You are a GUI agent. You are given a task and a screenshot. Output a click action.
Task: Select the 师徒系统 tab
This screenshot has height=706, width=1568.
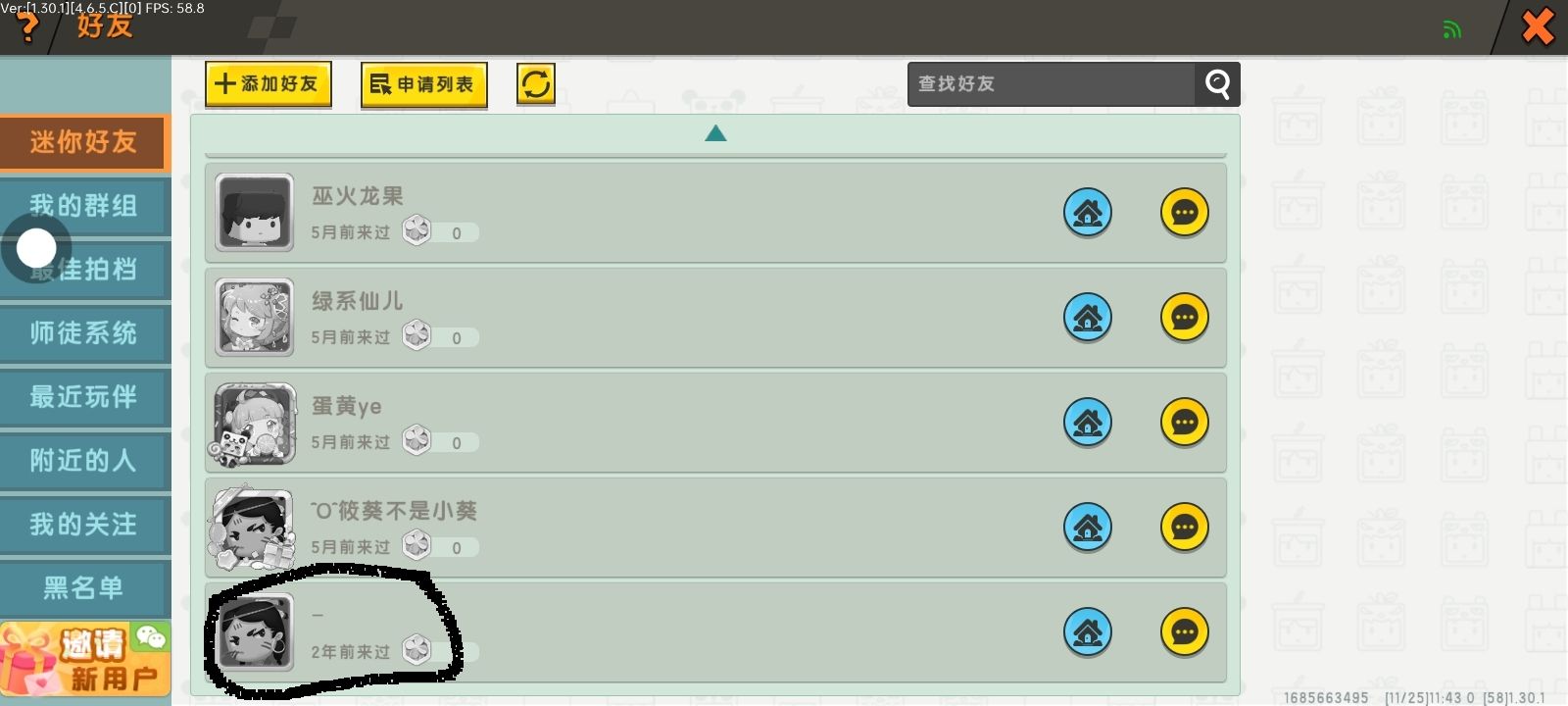click(x=84, y=333)
